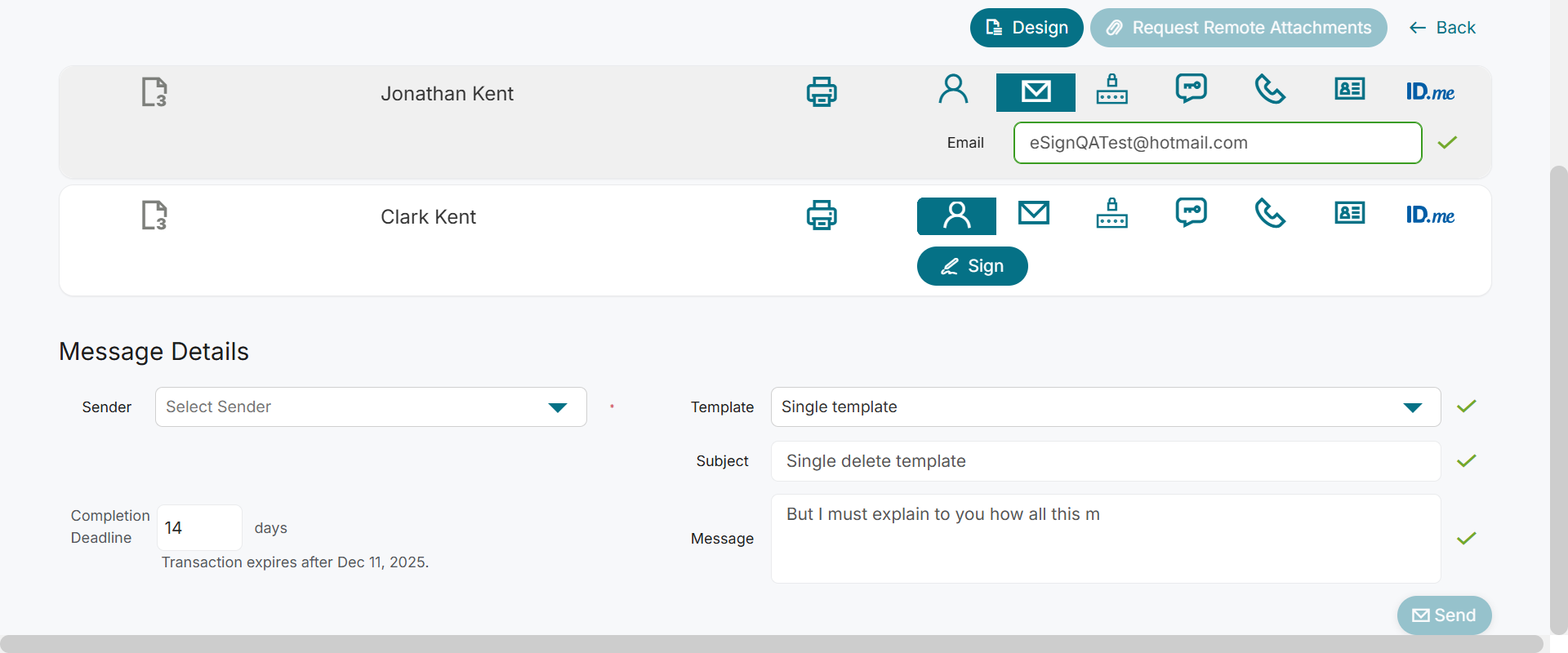Image resolution: width=1568 pixels, height=653 pixels.
Task: Open the Select Sender dropdown
Action: pyautogui.click(x=371, y=407)
